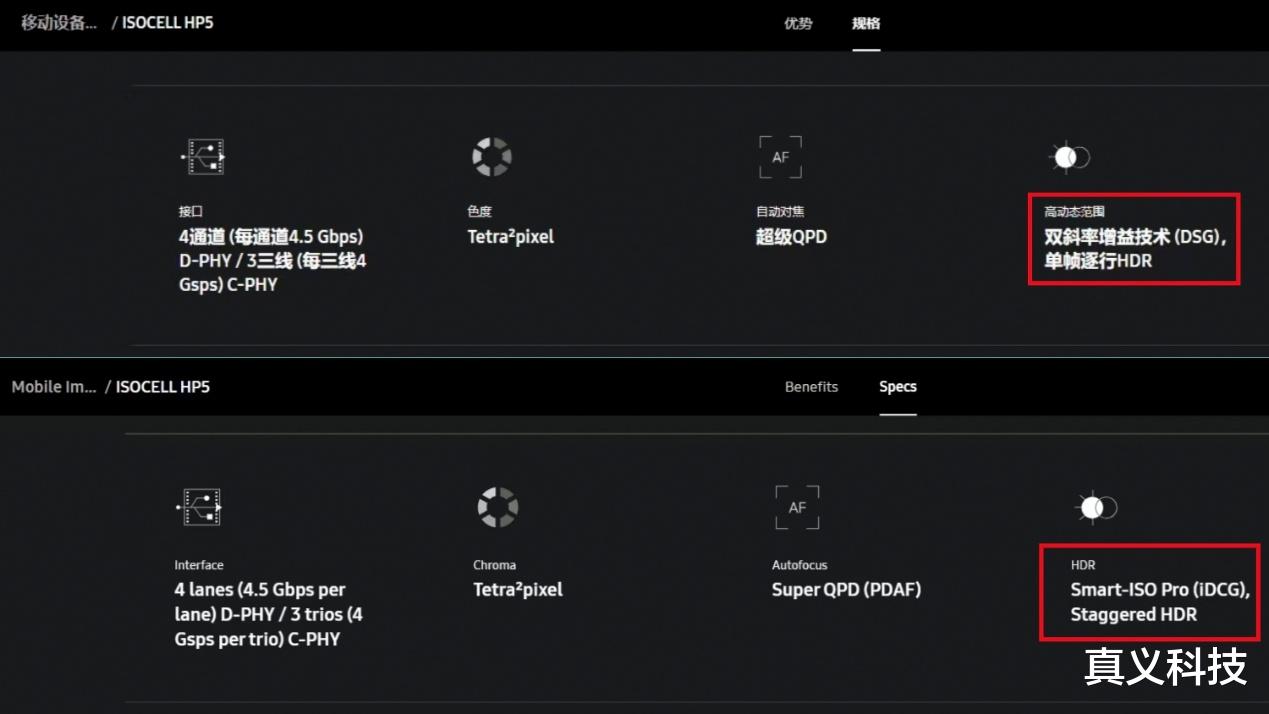The image size is (1269, 714).
Task: Open the Benefits tab
Action: 811,387
